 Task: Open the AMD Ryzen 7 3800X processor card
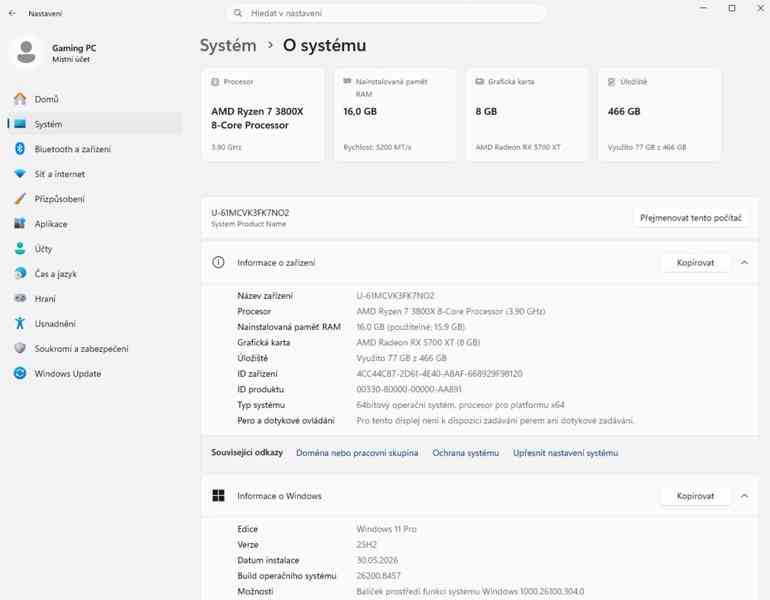click(263, 115)
